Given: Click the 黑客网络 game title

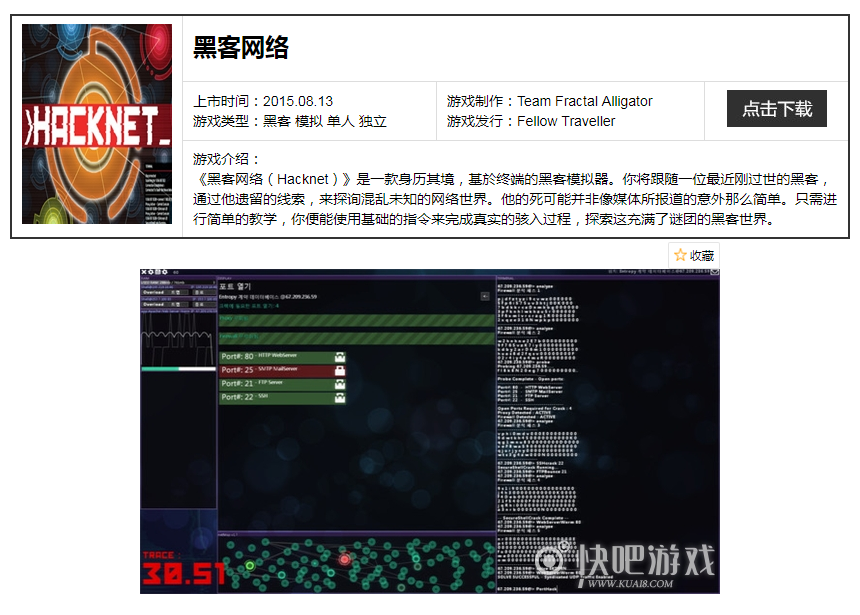Looking at the screenshot, I should pyautogui.click(x=241, y=47).
